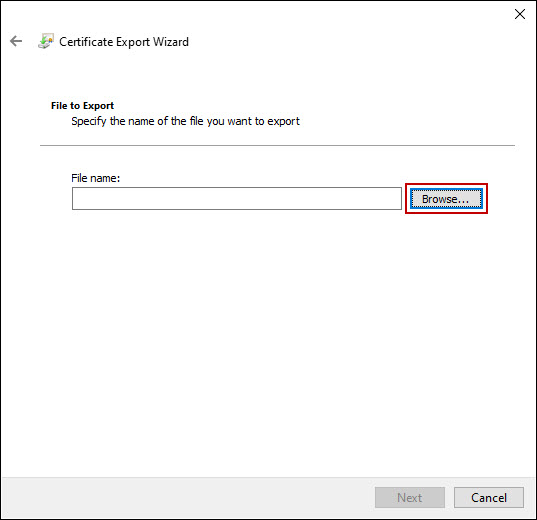
Task: Click the 'Certificate Export Wizard' title text
Action: pyautogui.click(x=124, y=42)
